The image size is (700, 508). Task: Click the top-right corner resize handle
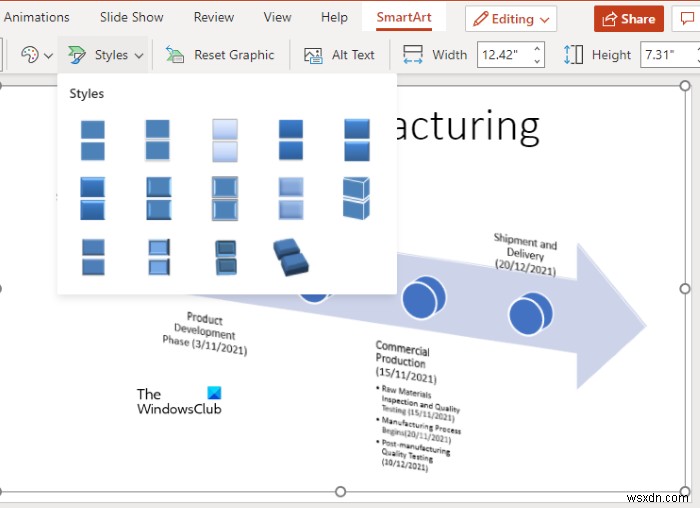[x=685, y=86]
